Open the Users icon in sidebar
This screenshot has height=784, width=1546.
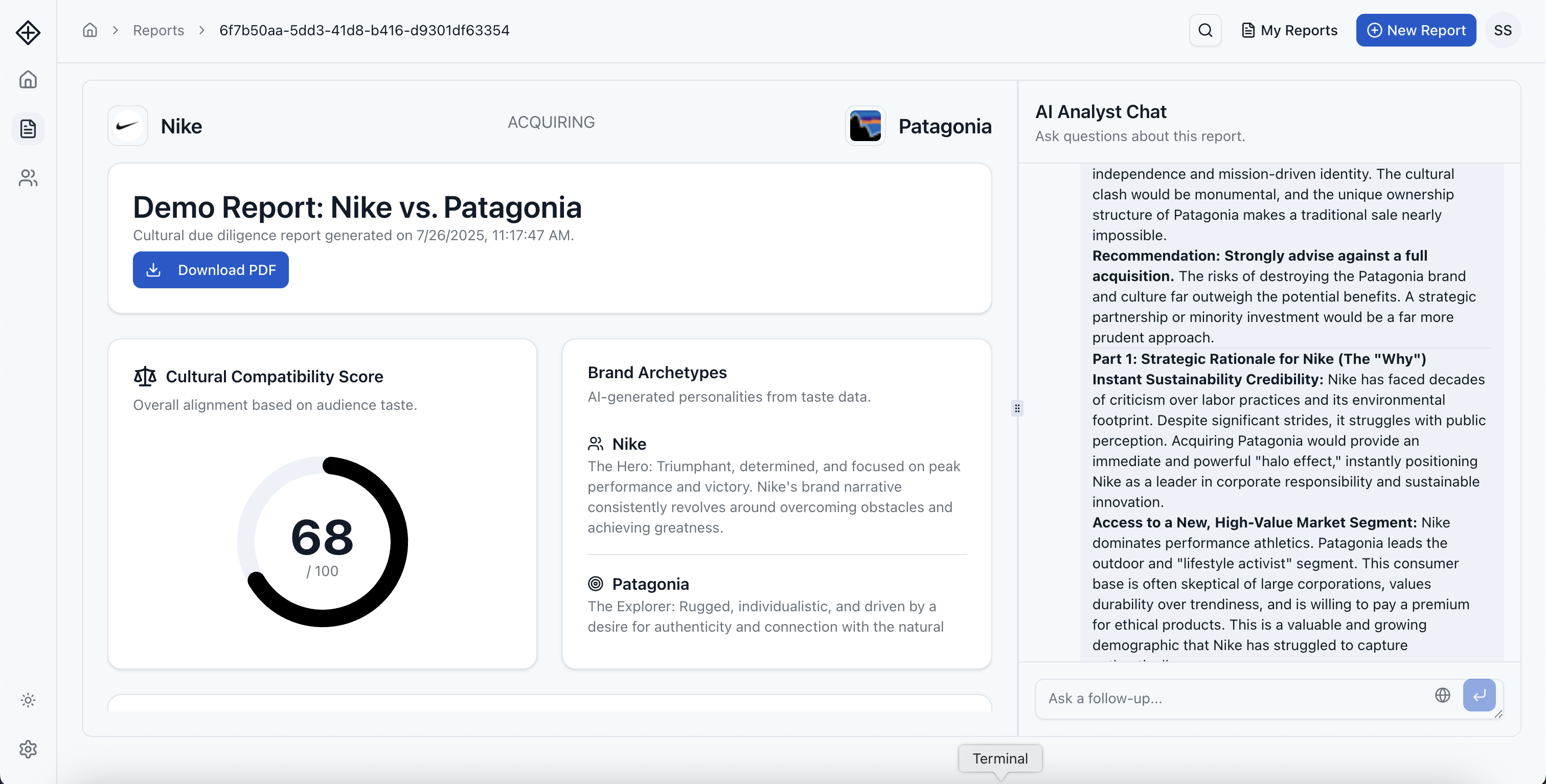[x=28, y=177]
